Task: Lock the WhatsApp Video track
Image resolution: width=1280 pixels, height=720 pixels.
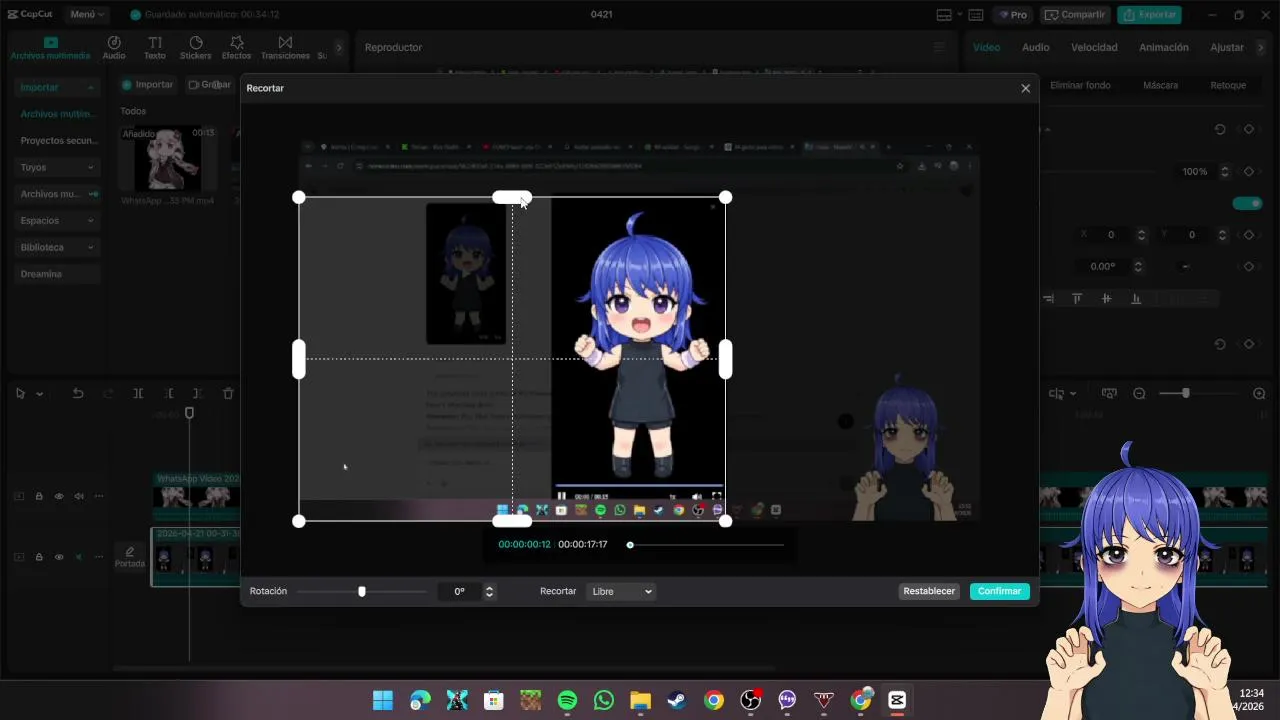Action: pyautogui.click(x=39, y=496)
